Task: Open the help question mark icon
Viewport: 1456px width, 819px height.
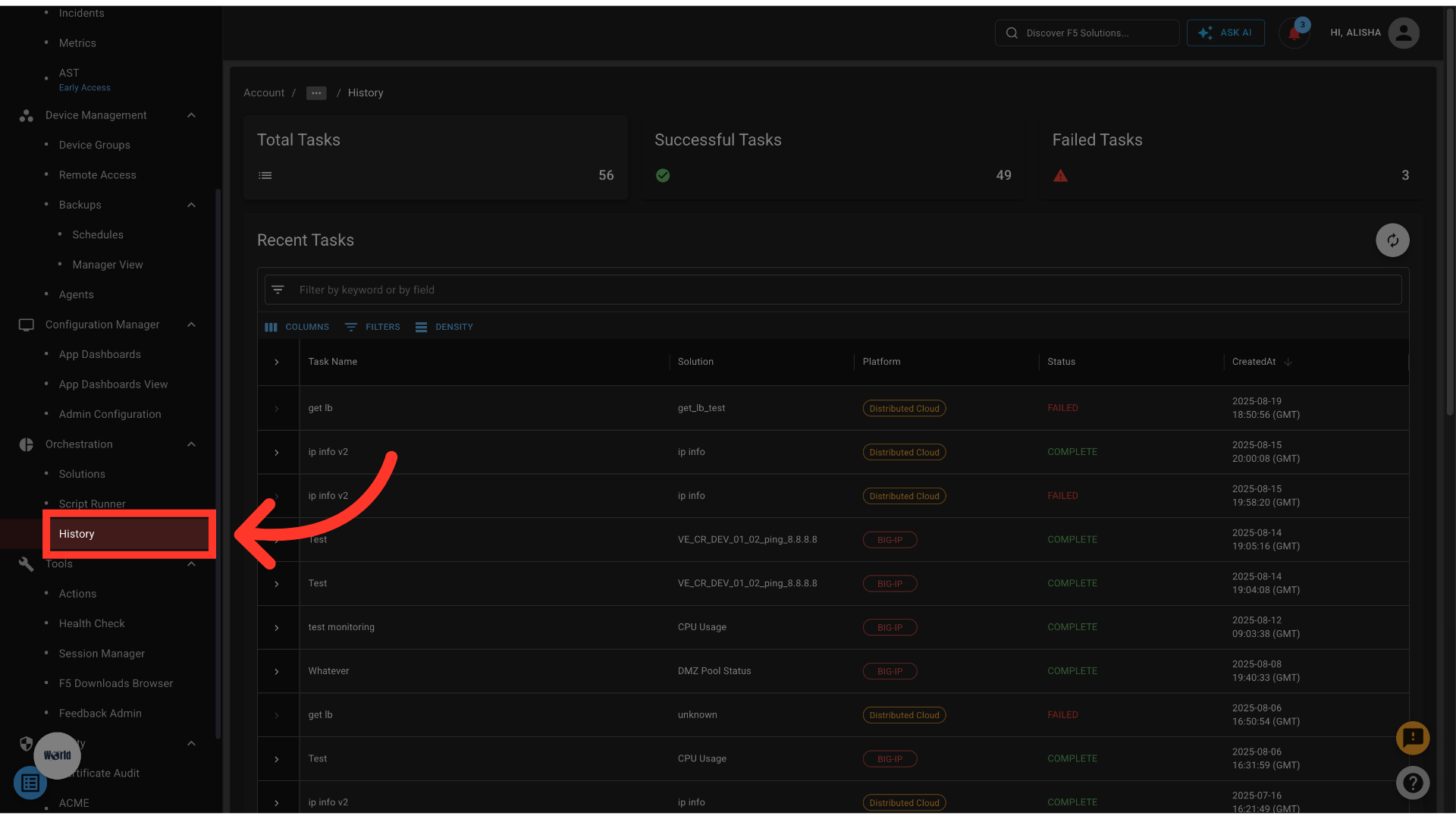Action: click(1413, 783)
